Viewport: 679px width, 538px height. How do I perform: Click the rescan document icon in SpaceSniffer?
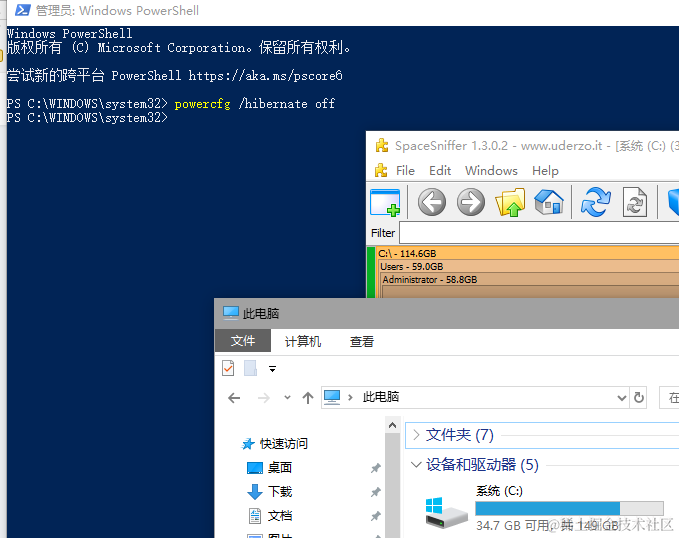click(x=635, y=203)
